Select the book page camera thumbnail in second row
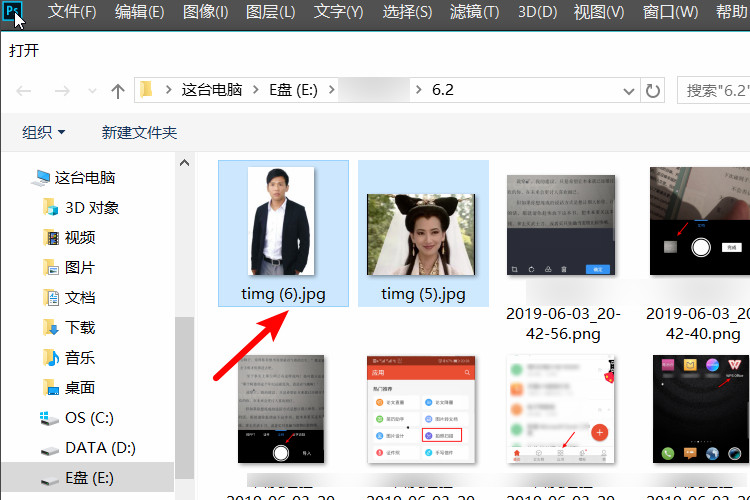Image resolution: width=750 pixels, height=500 pixels. click(281, 409)
